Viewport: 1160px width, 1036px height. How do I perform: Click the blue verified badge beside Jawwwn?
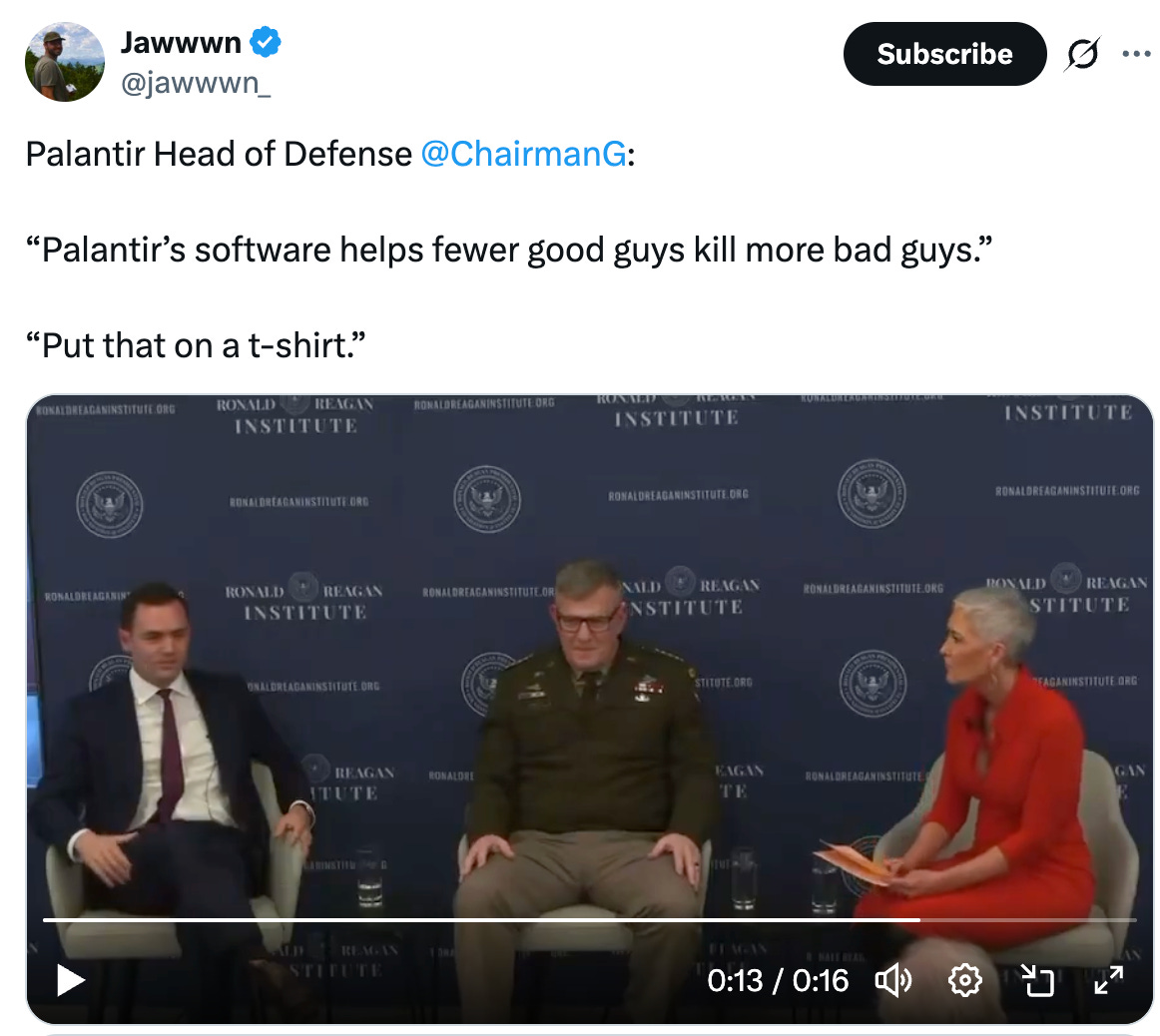tap(265, 41)
